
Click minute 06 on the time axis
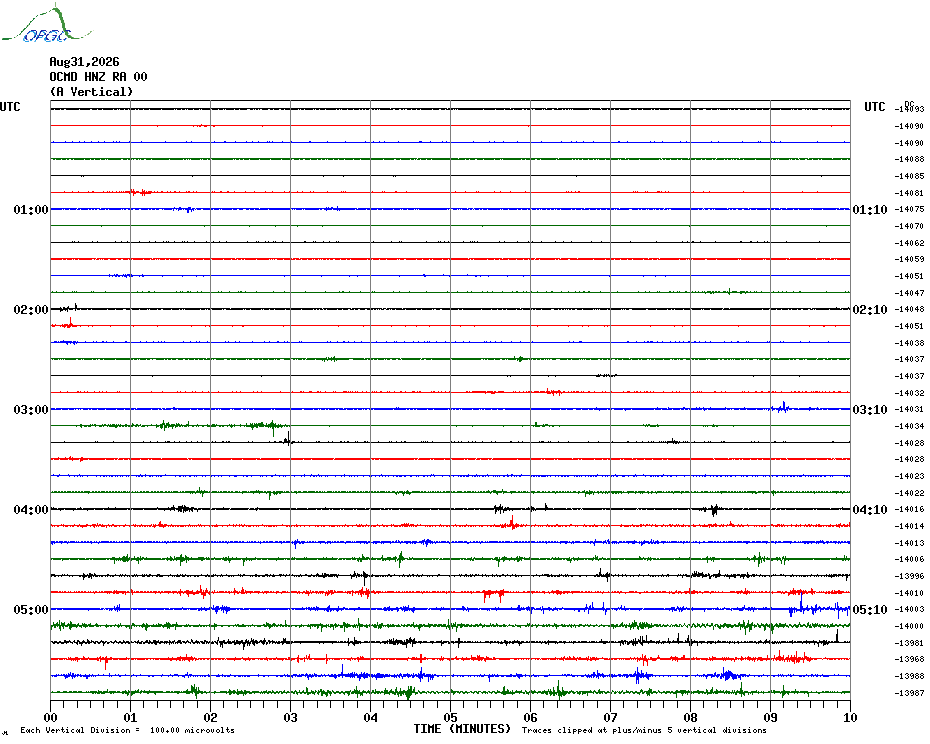(530, 717)
